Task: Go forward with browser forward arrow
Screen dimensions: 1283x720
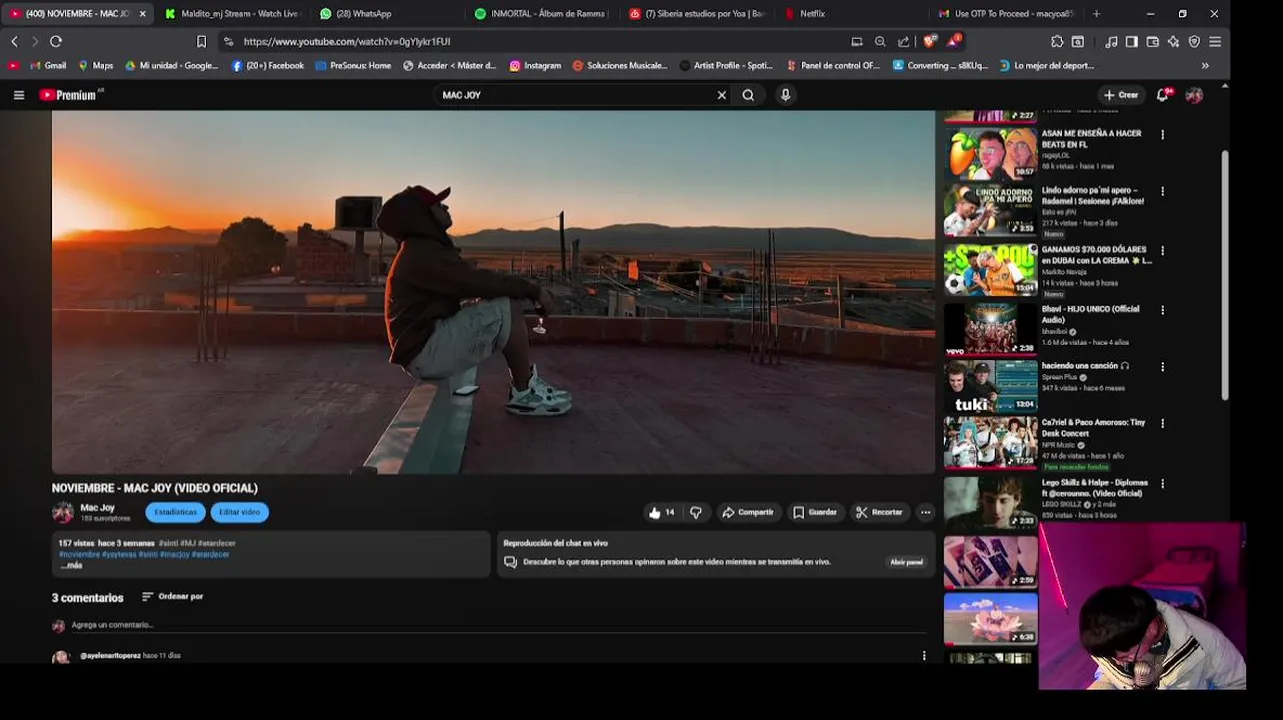Action: 35,41
